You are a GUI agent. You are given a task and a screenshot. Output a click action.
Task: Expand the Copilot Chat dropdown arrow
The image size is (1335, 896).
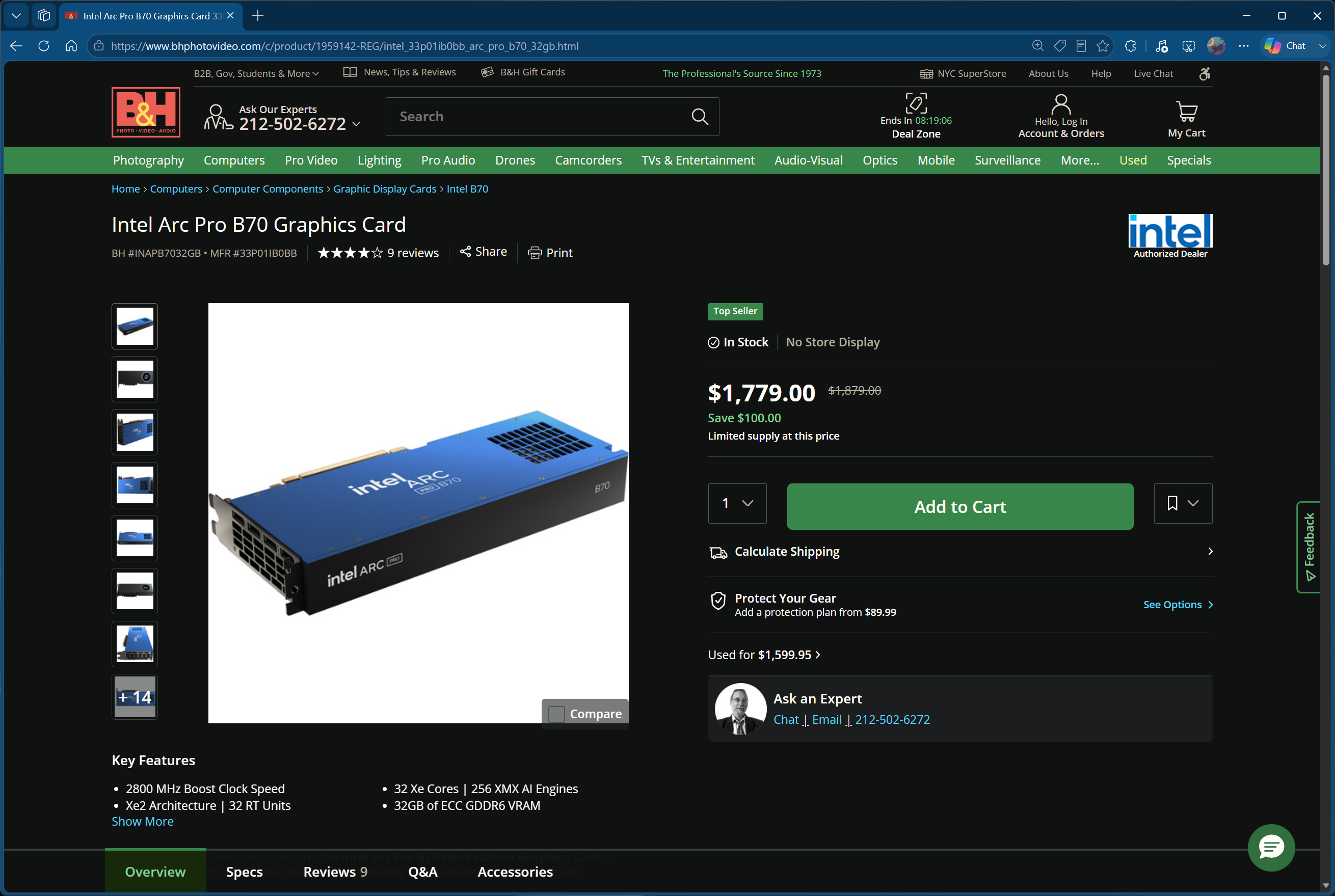point(1322,46)
